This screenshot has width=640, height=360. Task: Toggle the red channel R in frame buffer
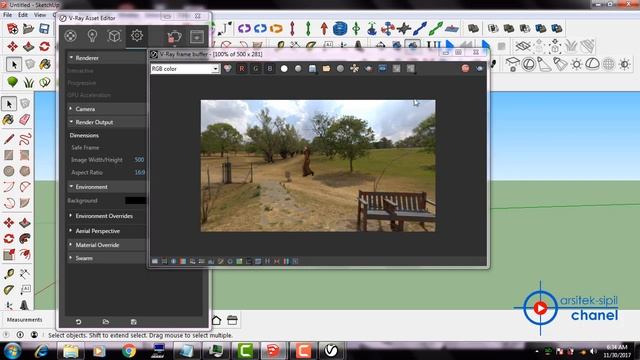pyautogui.click(x=242, y=69)
